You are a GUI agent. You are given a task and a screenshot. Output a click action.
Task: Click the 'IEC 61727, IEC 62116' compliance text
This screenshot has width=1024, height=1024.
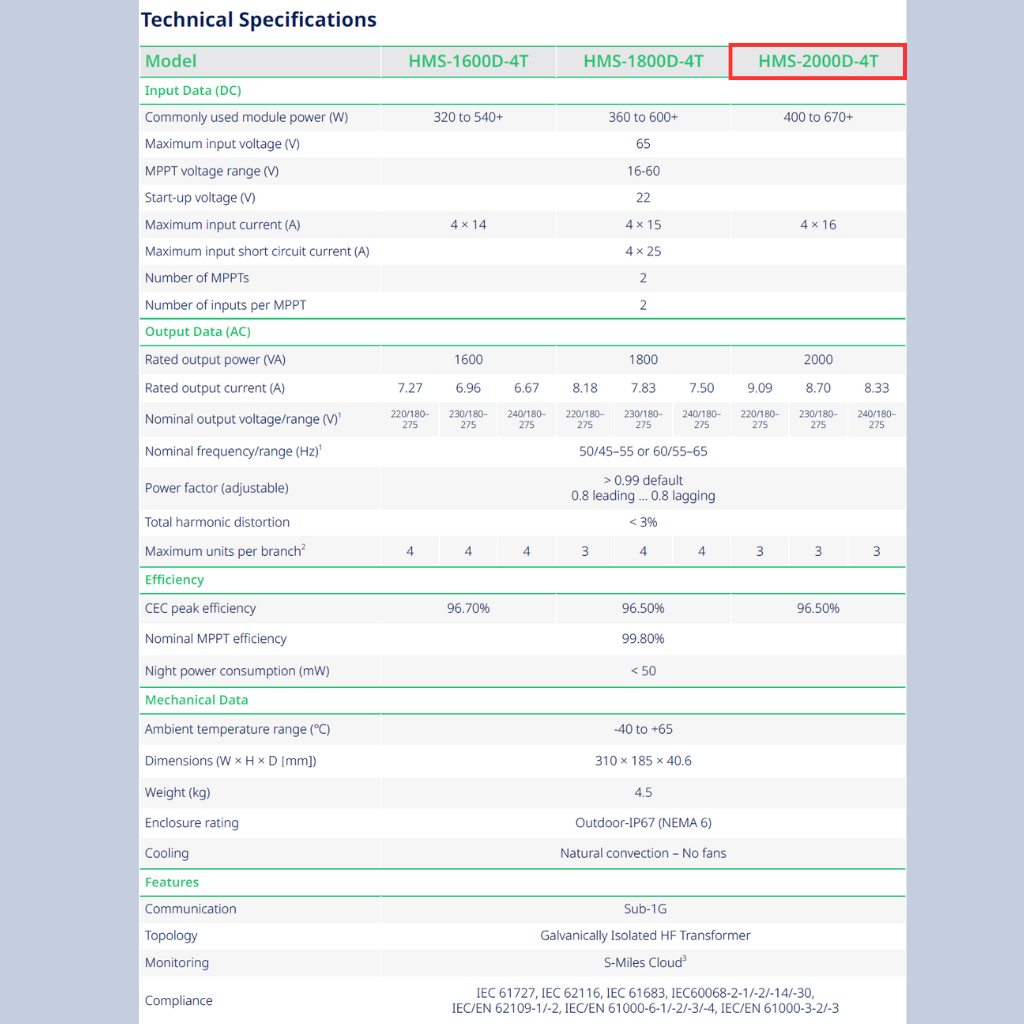point(539,993)
